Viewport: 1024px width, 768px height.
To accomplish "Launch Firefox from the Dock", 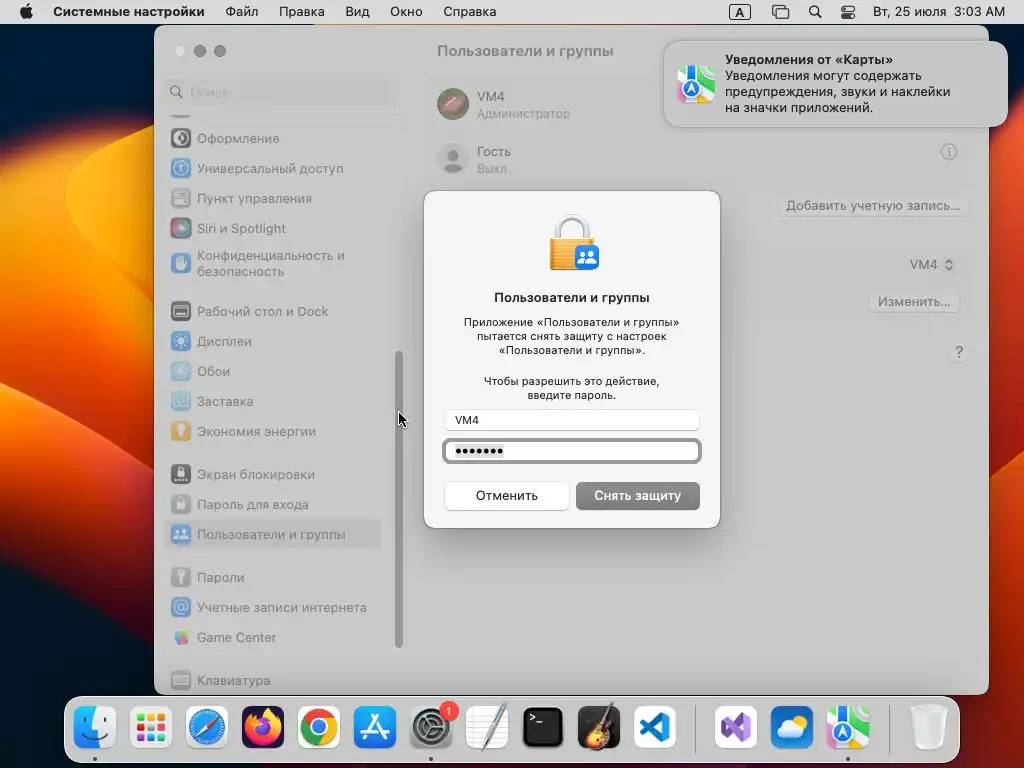I will coord(263,727).
